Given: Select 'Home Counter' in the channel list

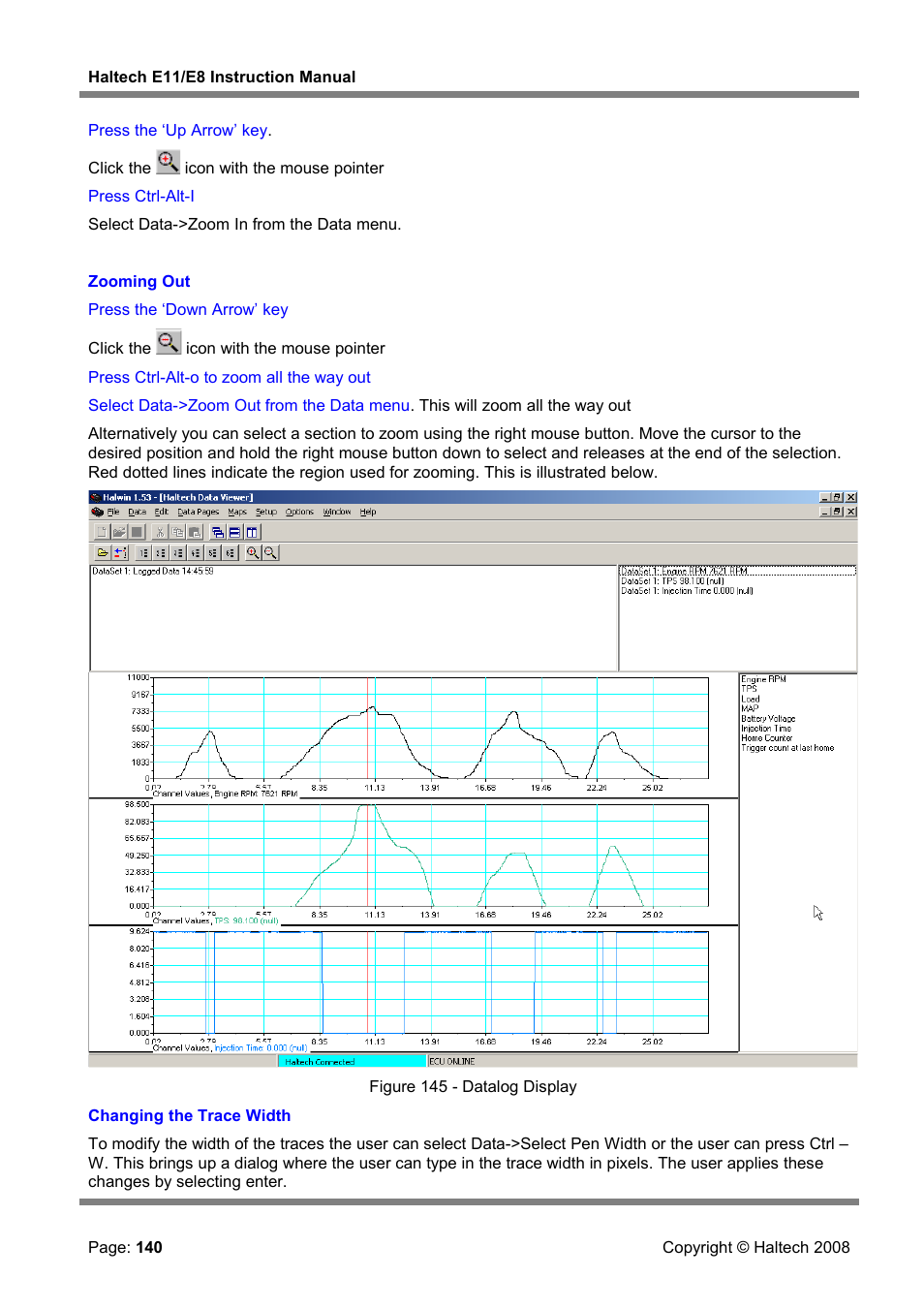Looking at the screenshot, I should click(x=767, y=738).
